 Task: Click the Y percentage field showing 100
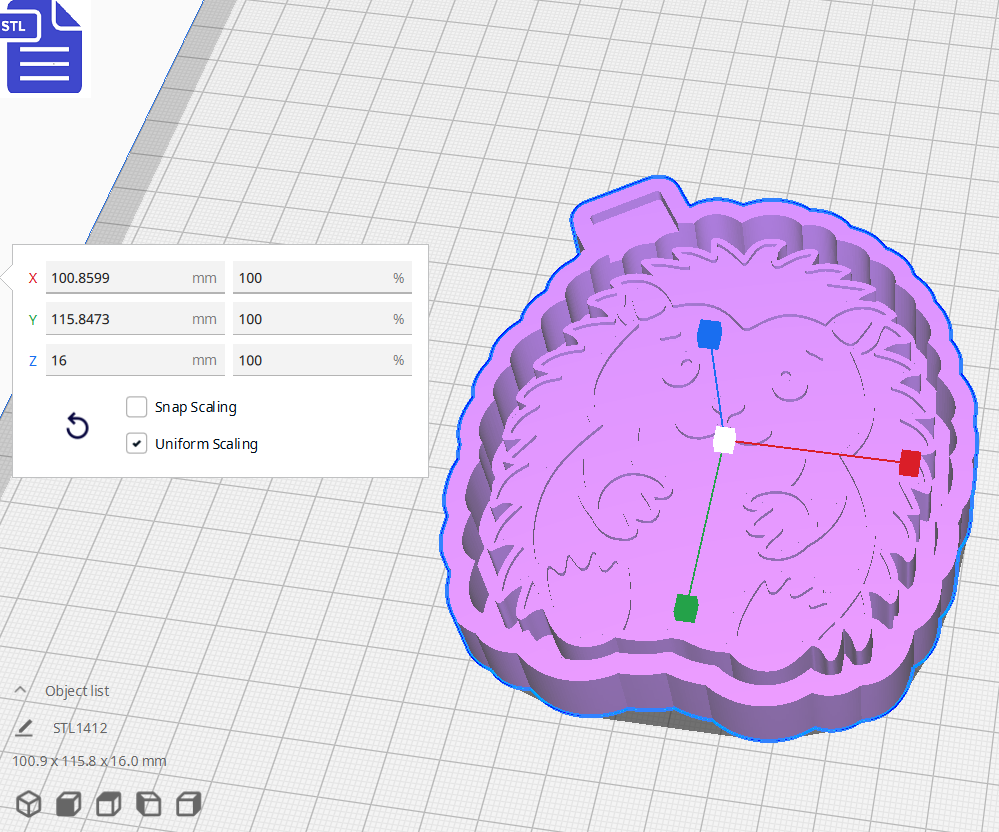322,318
